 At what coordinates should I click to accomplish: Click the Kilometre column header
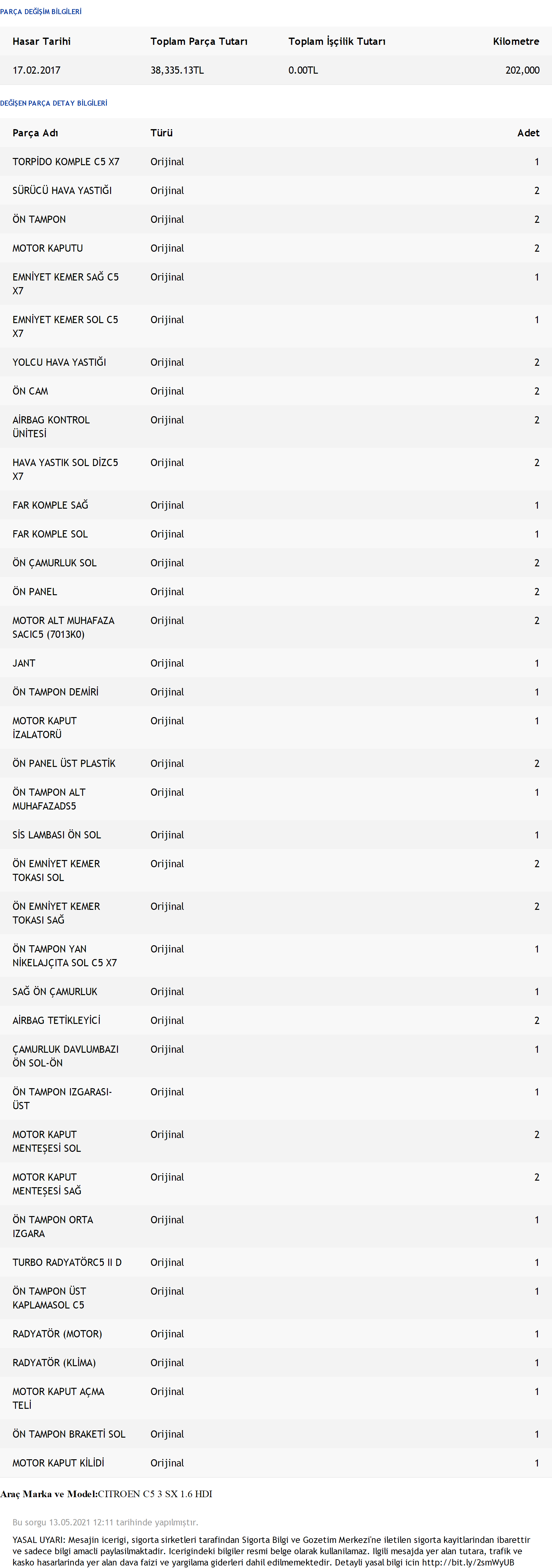(x=516, y=41)
